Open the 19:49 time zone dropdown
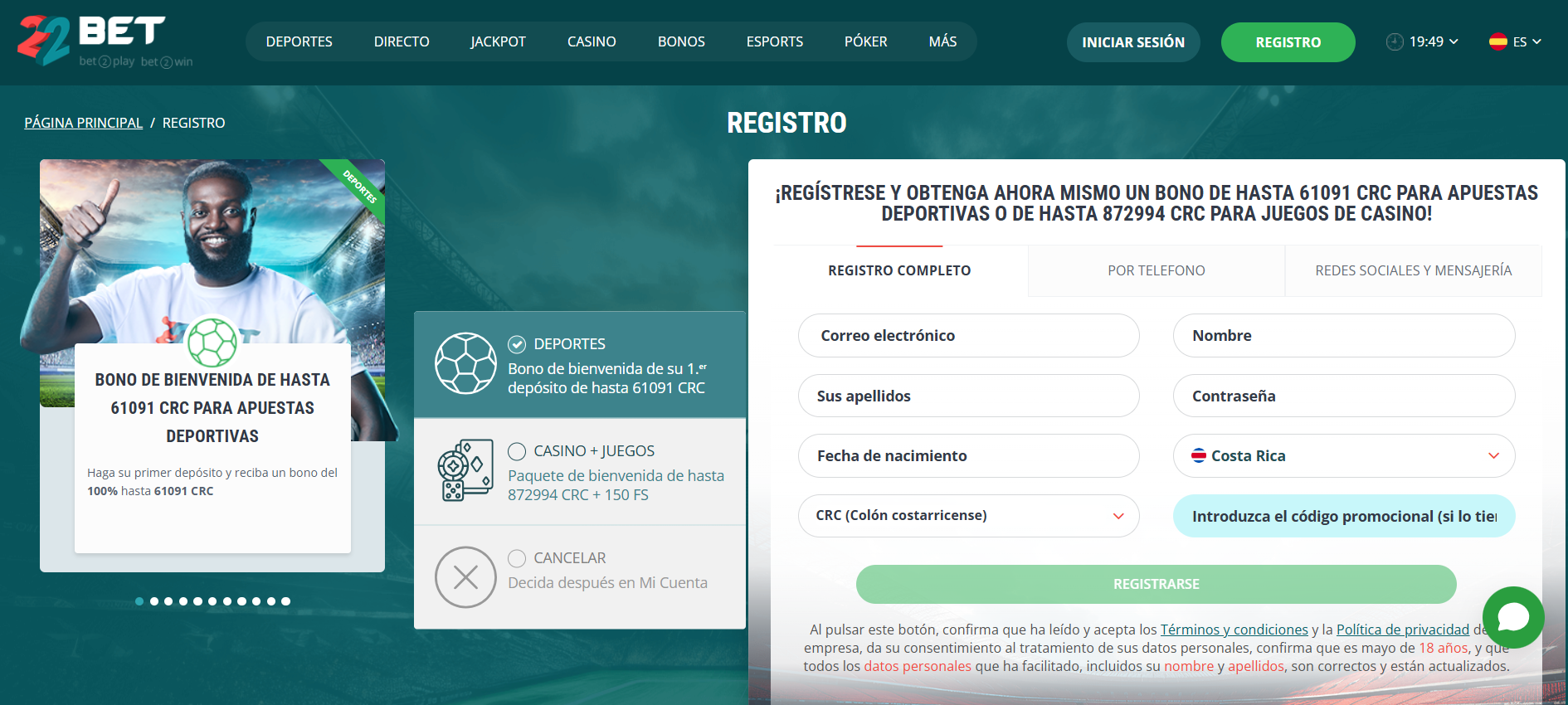The width and height of the screenshot is (1568, 705). (1422, 41)
